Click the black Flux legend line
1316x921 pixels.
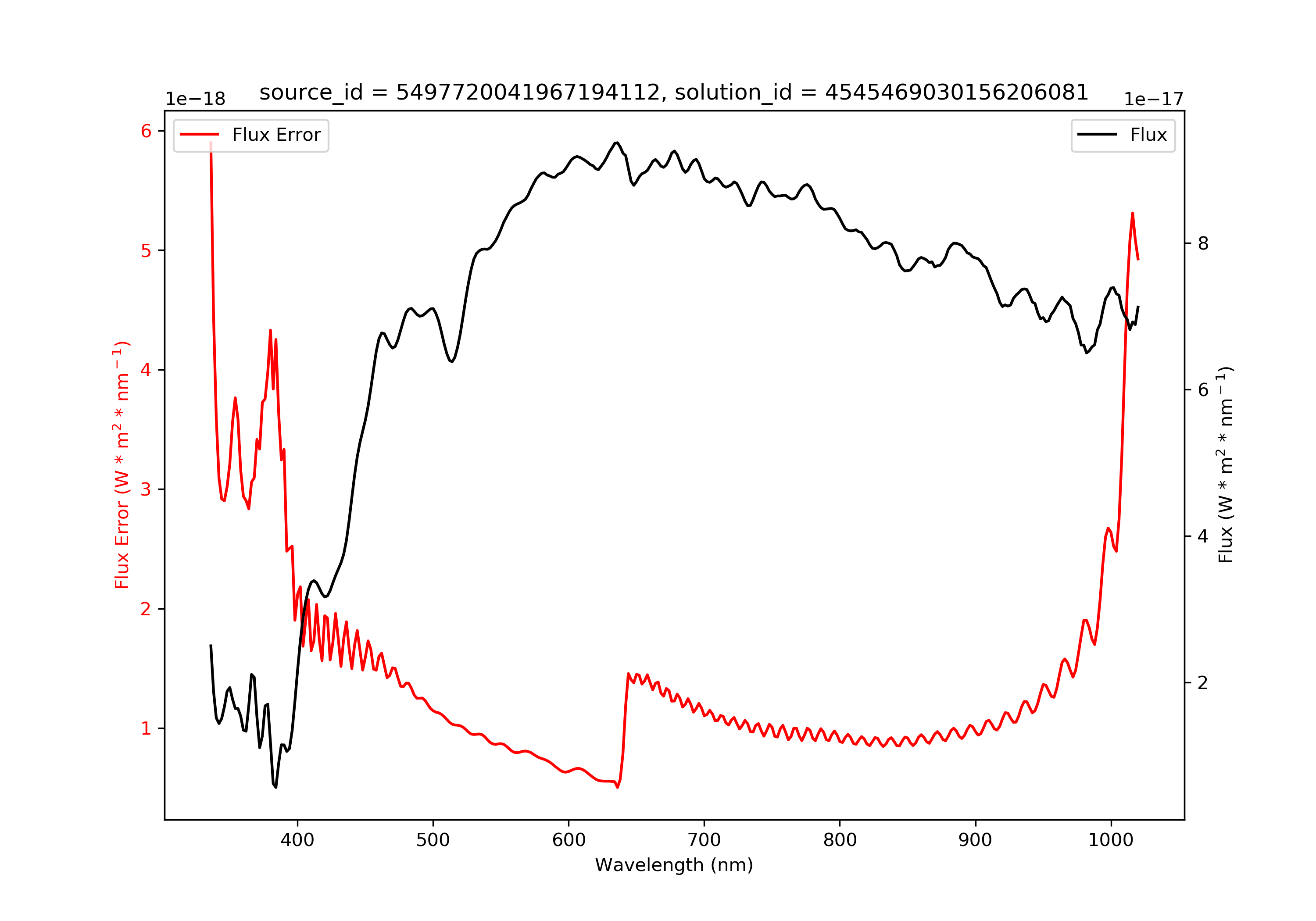pos(1097,135)
